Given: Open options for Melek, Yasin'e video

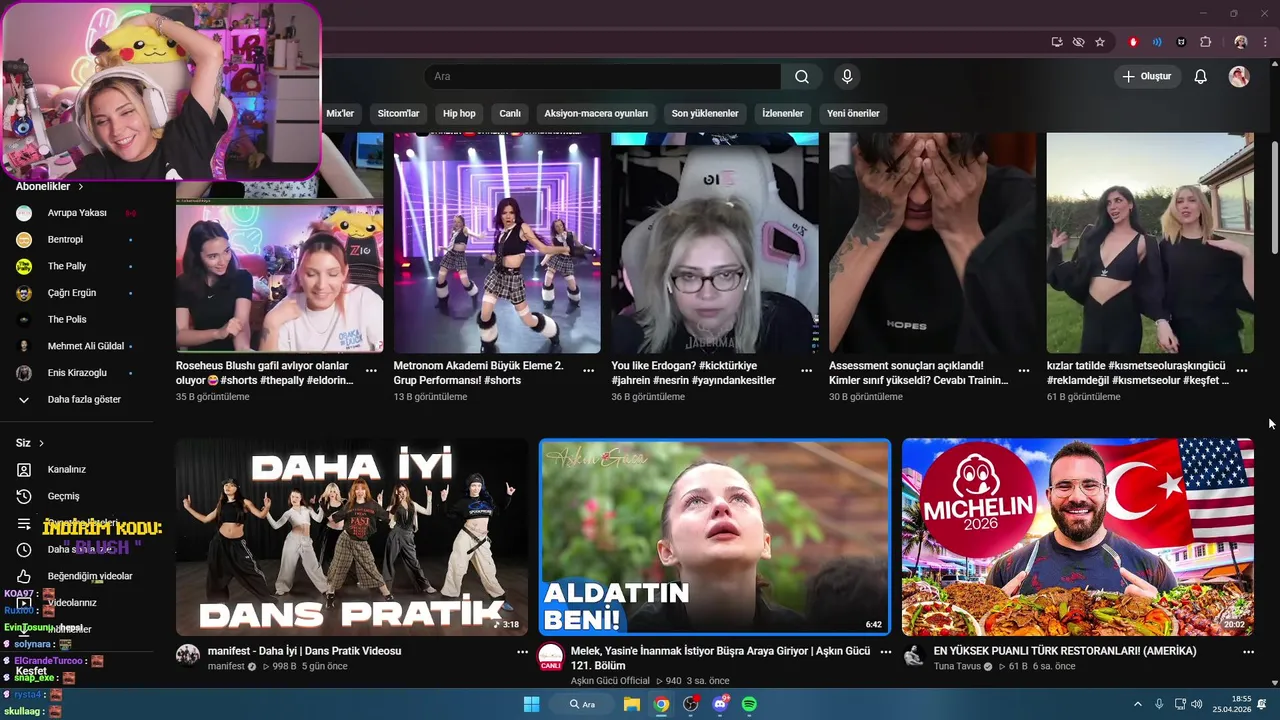Looking at the screenshot, I should click(x=885, y=651).
